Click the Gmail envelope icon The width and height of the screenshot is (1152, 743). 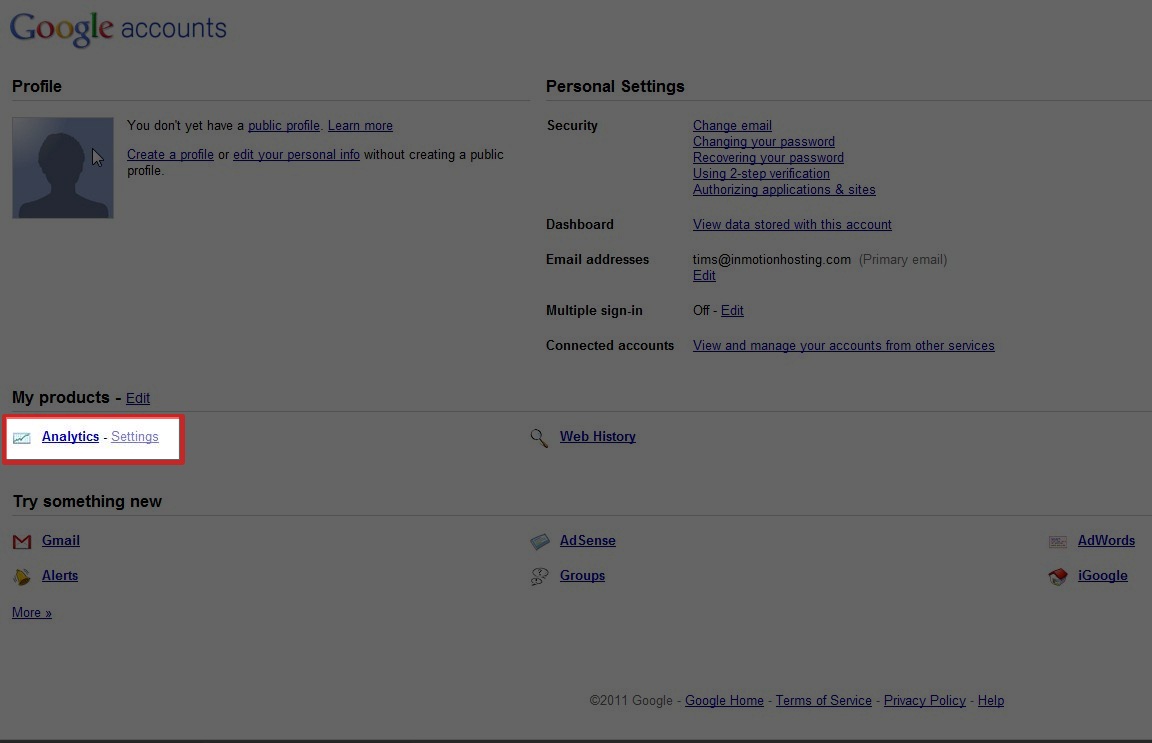tap(22, 542)
